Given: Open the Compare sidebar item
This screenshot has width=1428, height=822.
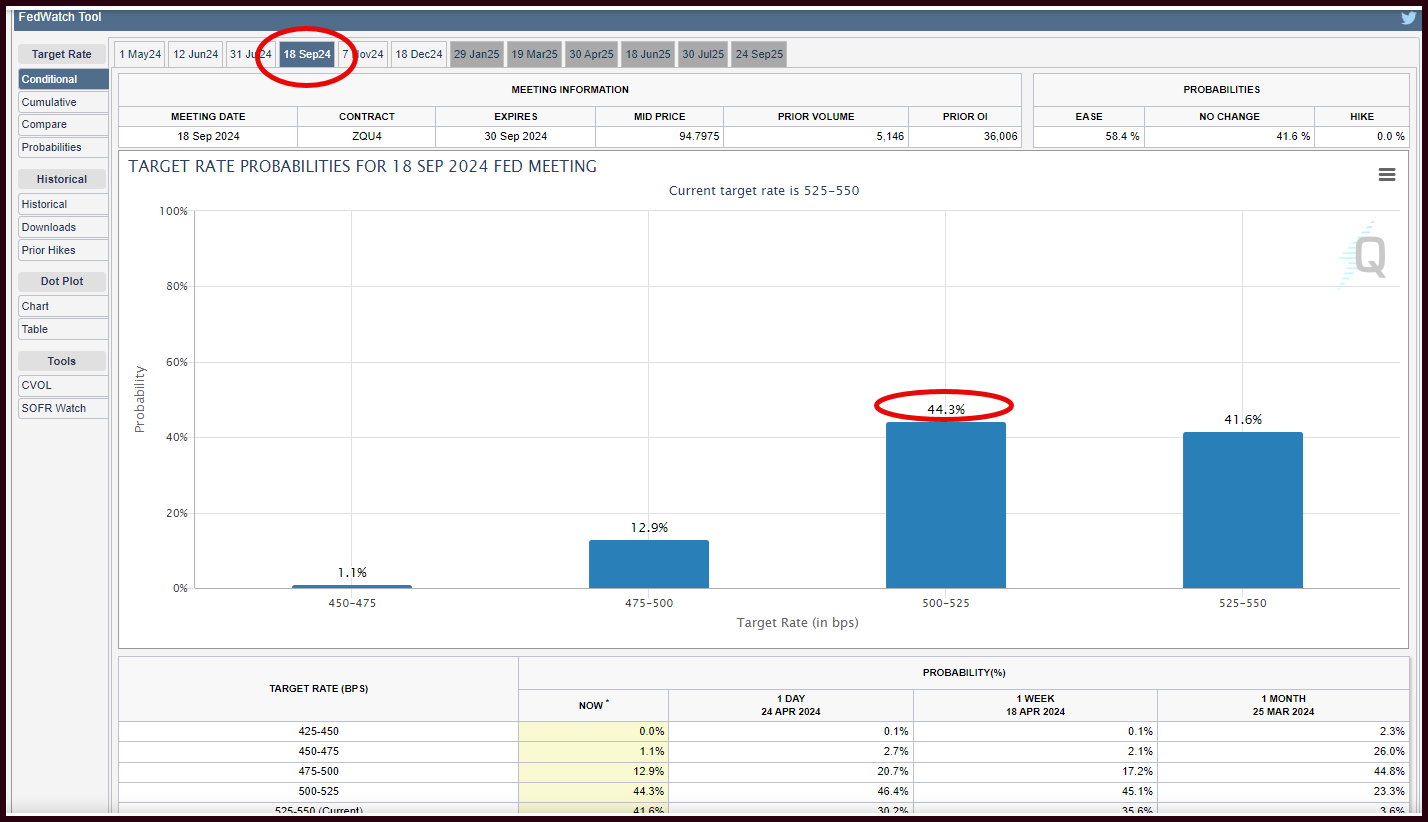Looking at the screenshot, I should point(63,125).
